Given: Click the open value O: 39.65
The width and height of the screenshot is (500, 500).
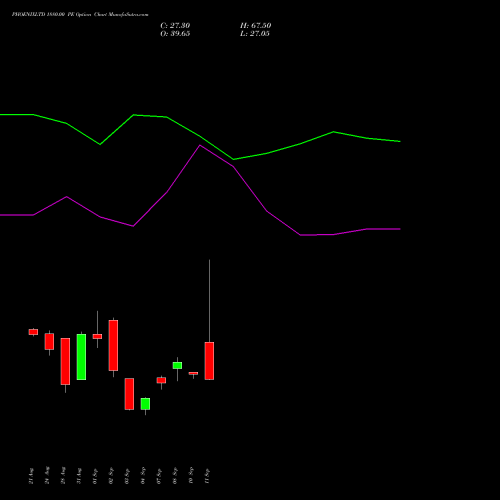Looking at the screenshot, I should (175, 34).
